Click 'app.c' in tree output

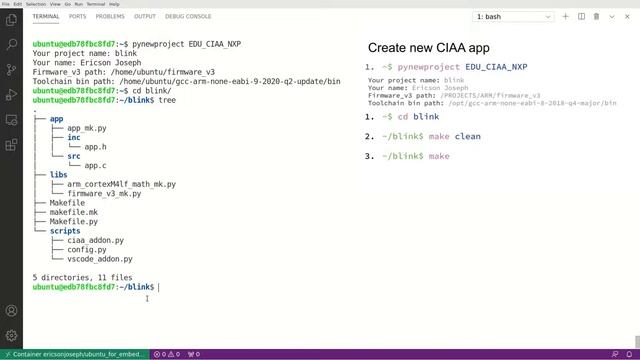96,166
